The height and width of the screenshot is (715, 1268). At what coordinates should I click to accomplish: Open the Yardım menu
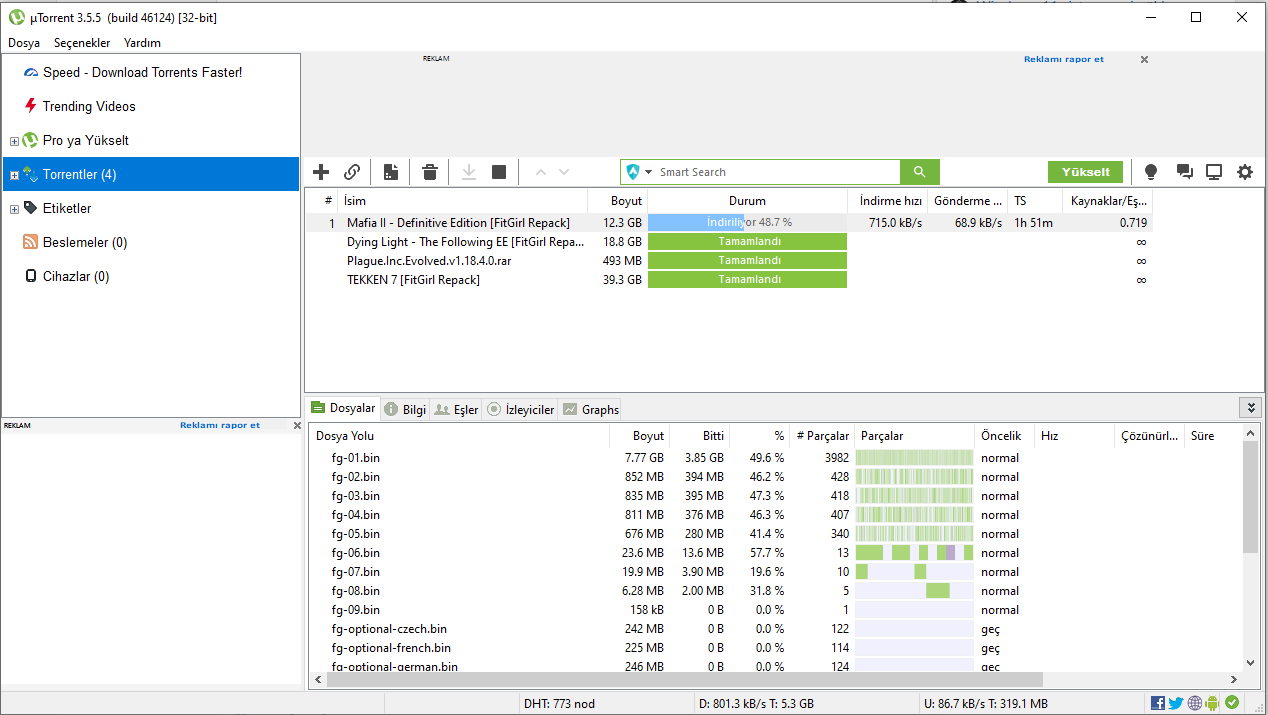pyautogui.click(x=142, y=43)
